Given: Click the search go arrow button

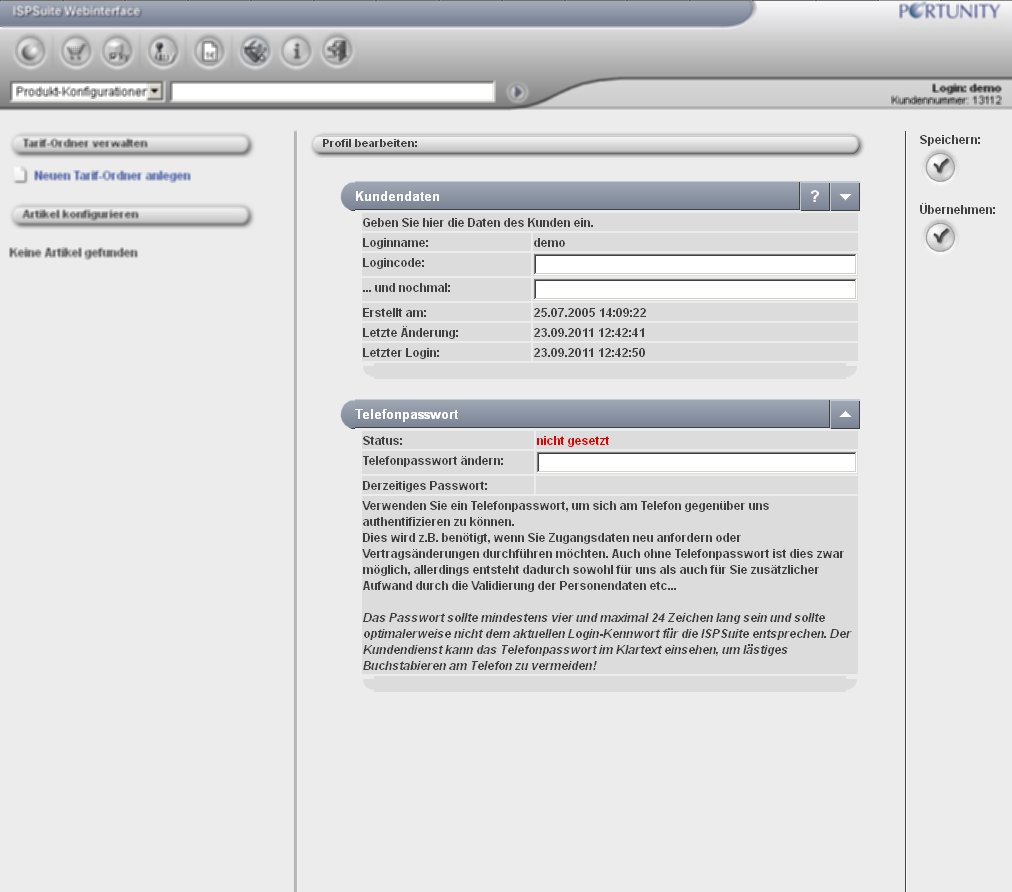Looking at the screenshot, I should coord(516,92).
